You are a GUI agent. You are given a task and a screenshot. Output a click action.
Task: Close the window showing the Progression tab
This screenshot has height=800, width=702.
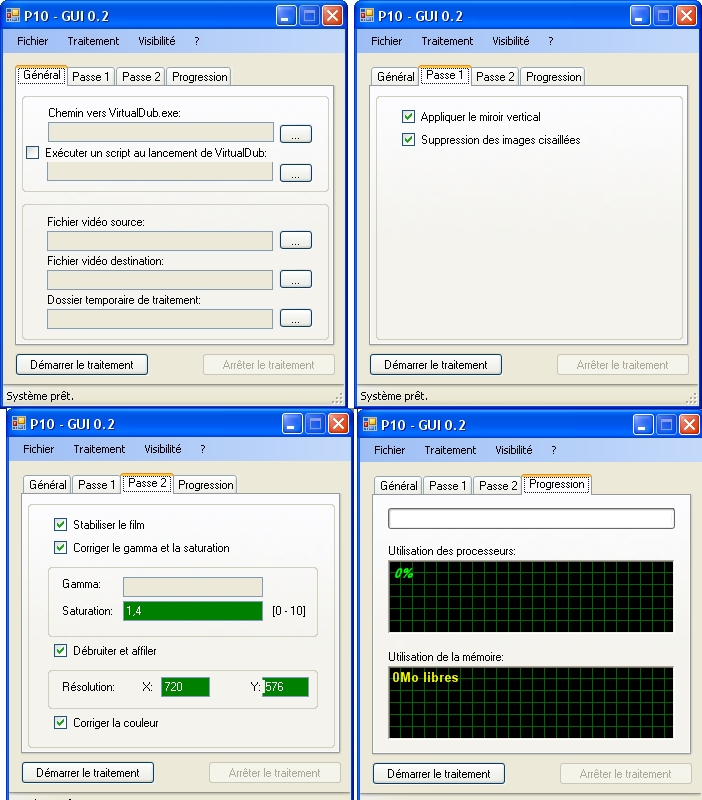(689, 424)
